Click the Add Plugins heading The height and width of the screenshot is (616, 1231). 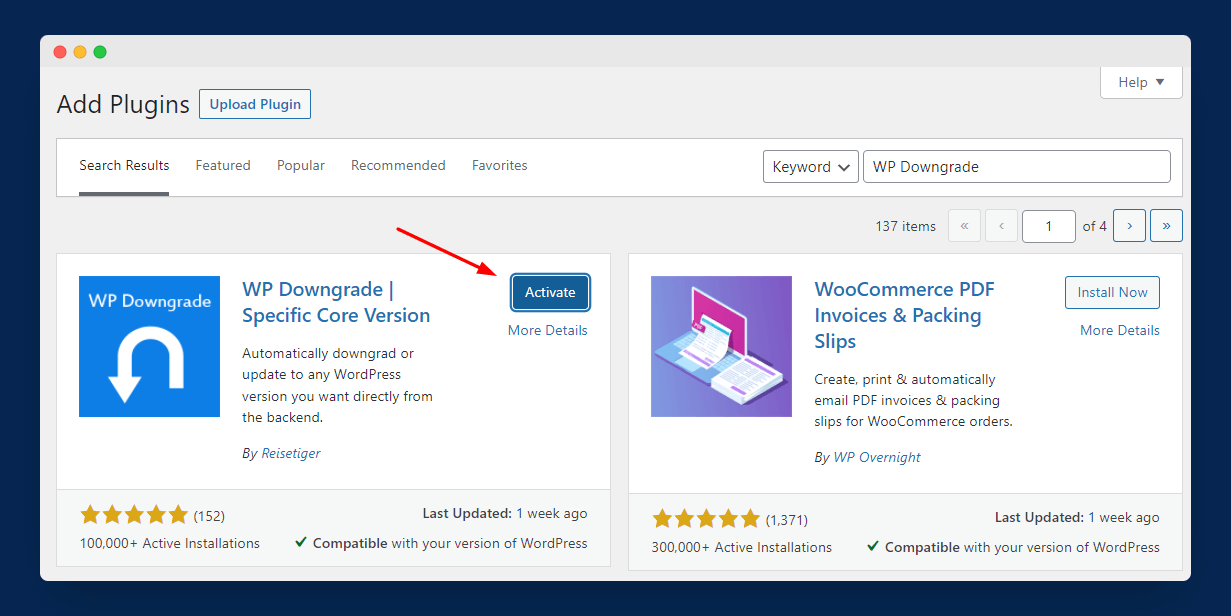point(123,104)
